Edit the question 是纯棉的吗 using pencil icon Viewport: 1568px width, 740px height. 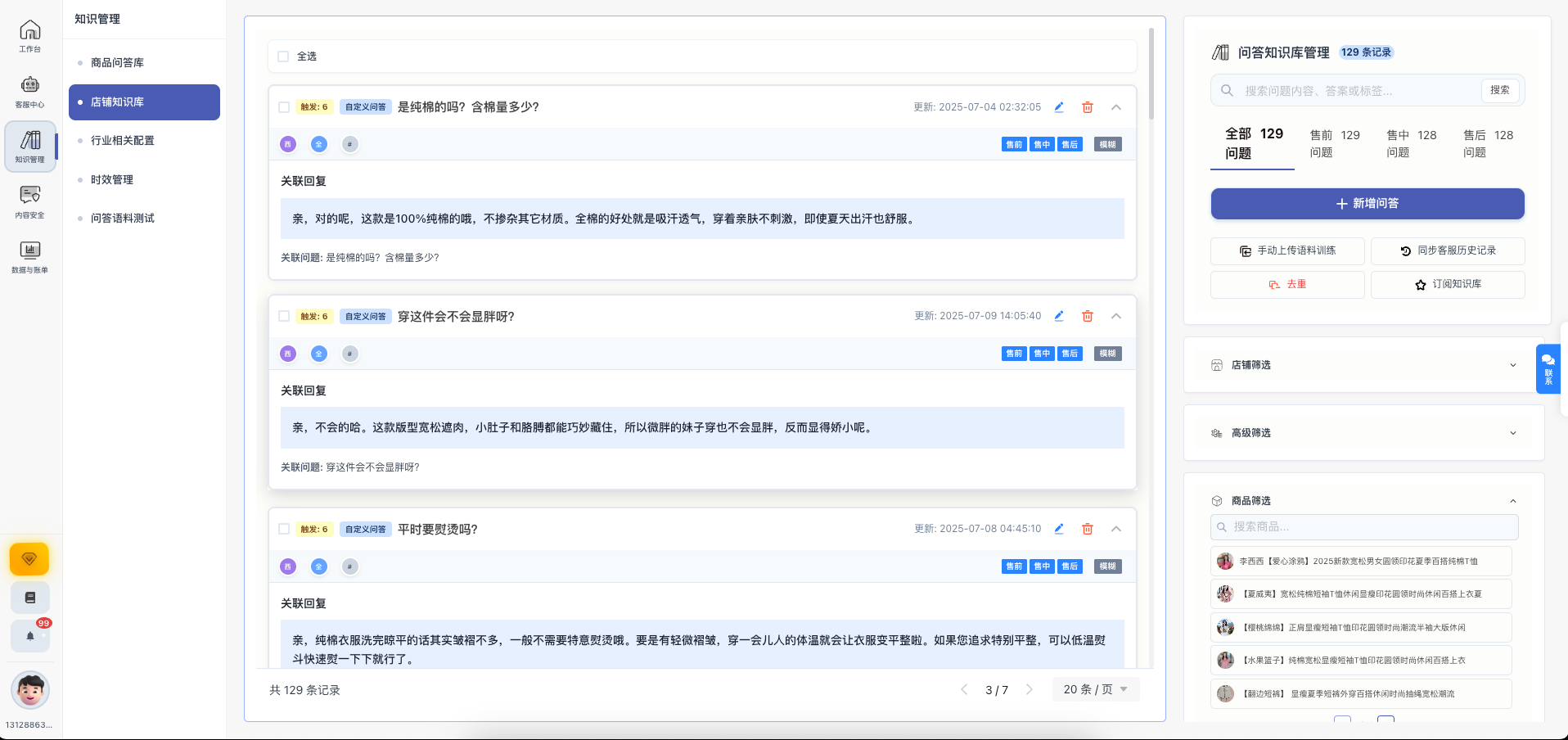click(x=1058, y=106)
